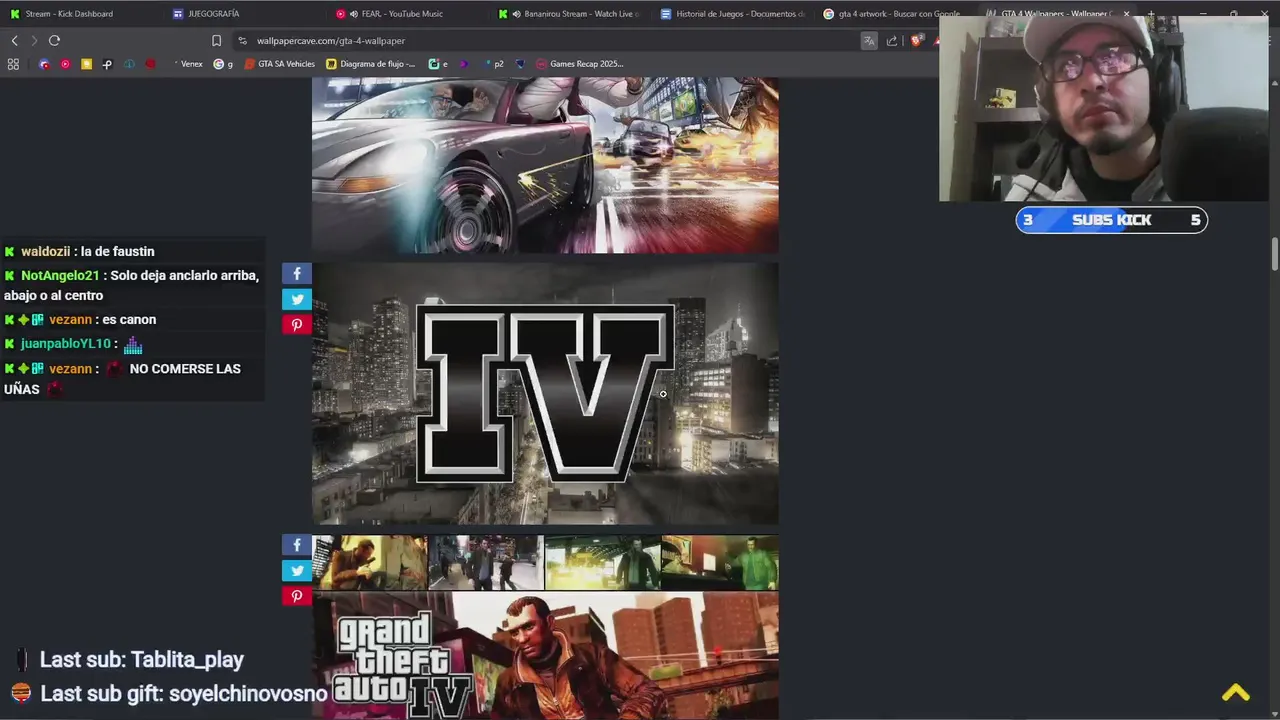Click 'Last sub gift: soyelchinovosno' text

184,694
